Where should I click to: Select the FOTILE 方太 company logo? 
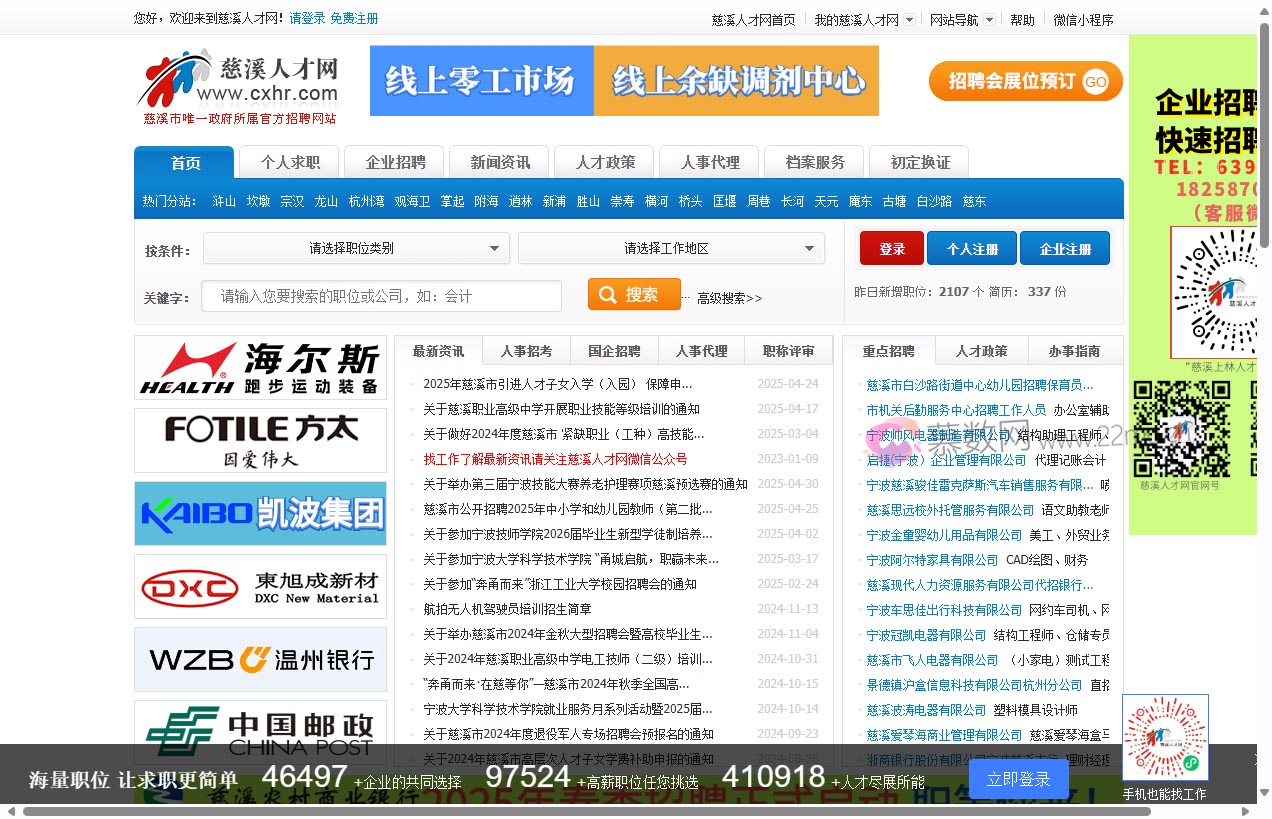coord(260,440)
